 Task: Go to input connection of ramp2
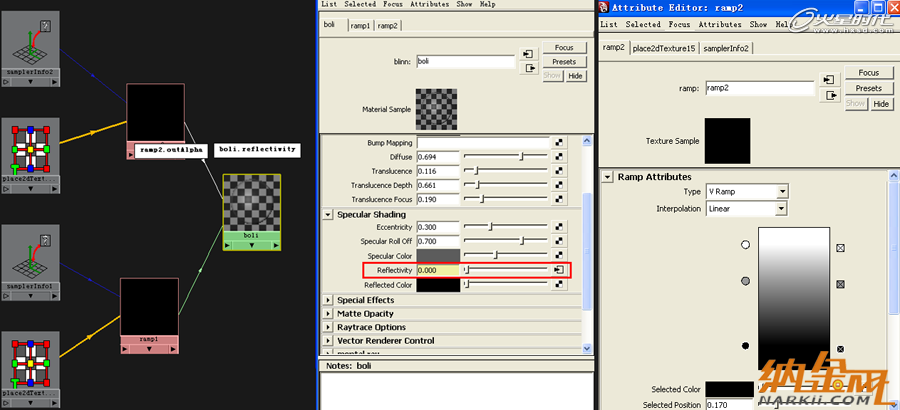(x=828, y=80)
